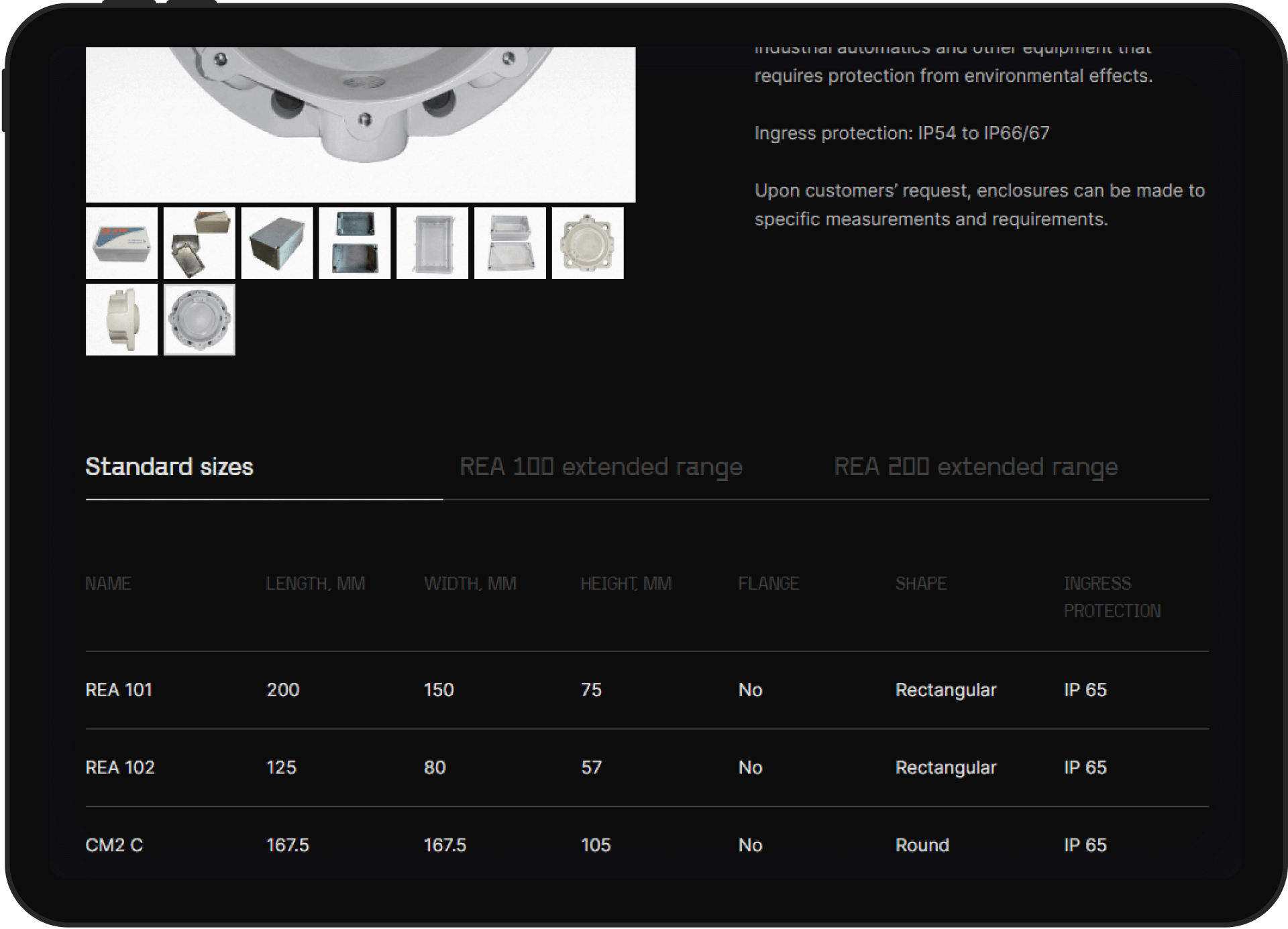
Task: Select the closed gray metal box thumbnail
Action: point(277,243)
